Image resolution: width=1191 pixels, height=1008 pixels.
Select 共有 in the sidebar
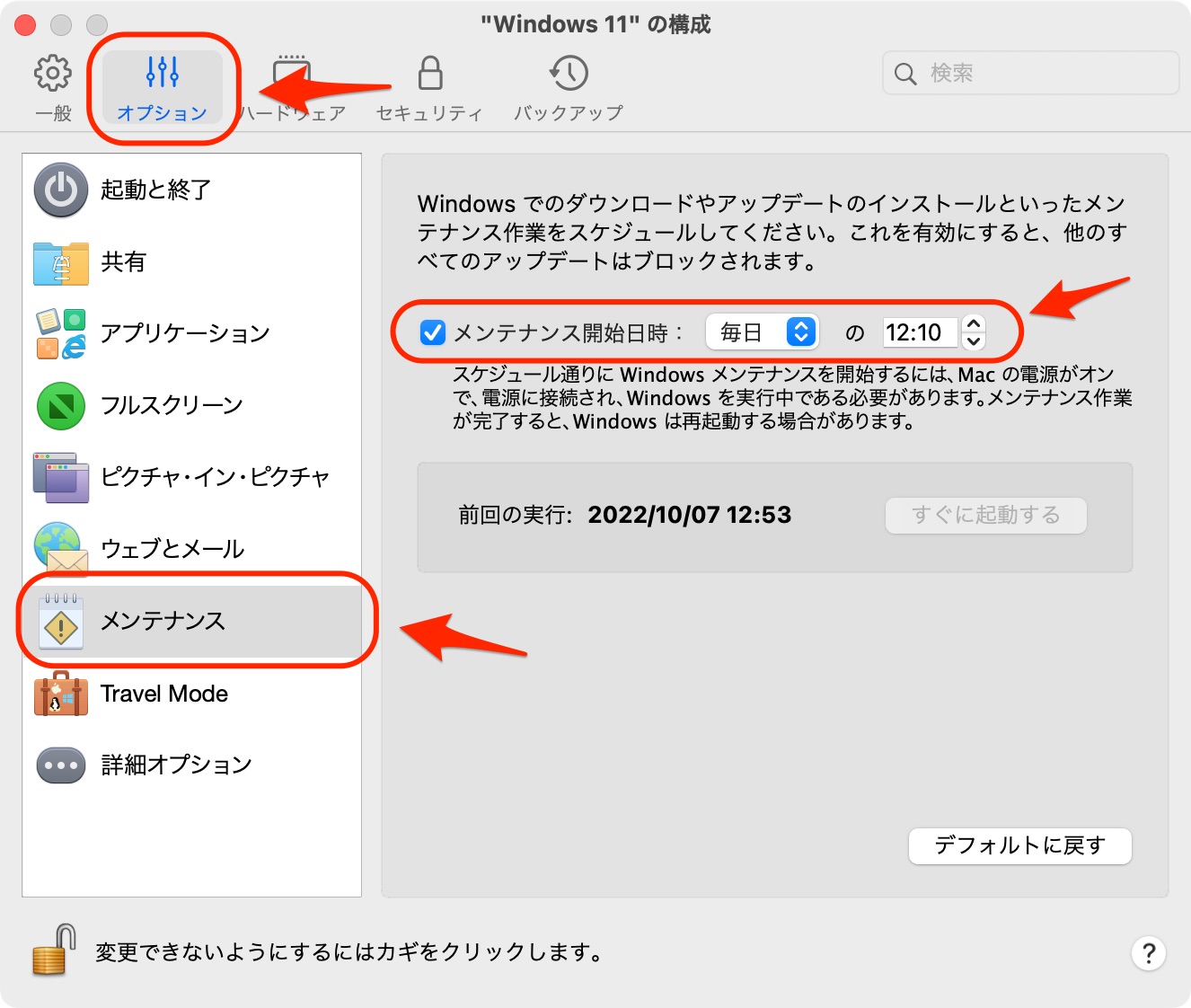tap(192, 262)
